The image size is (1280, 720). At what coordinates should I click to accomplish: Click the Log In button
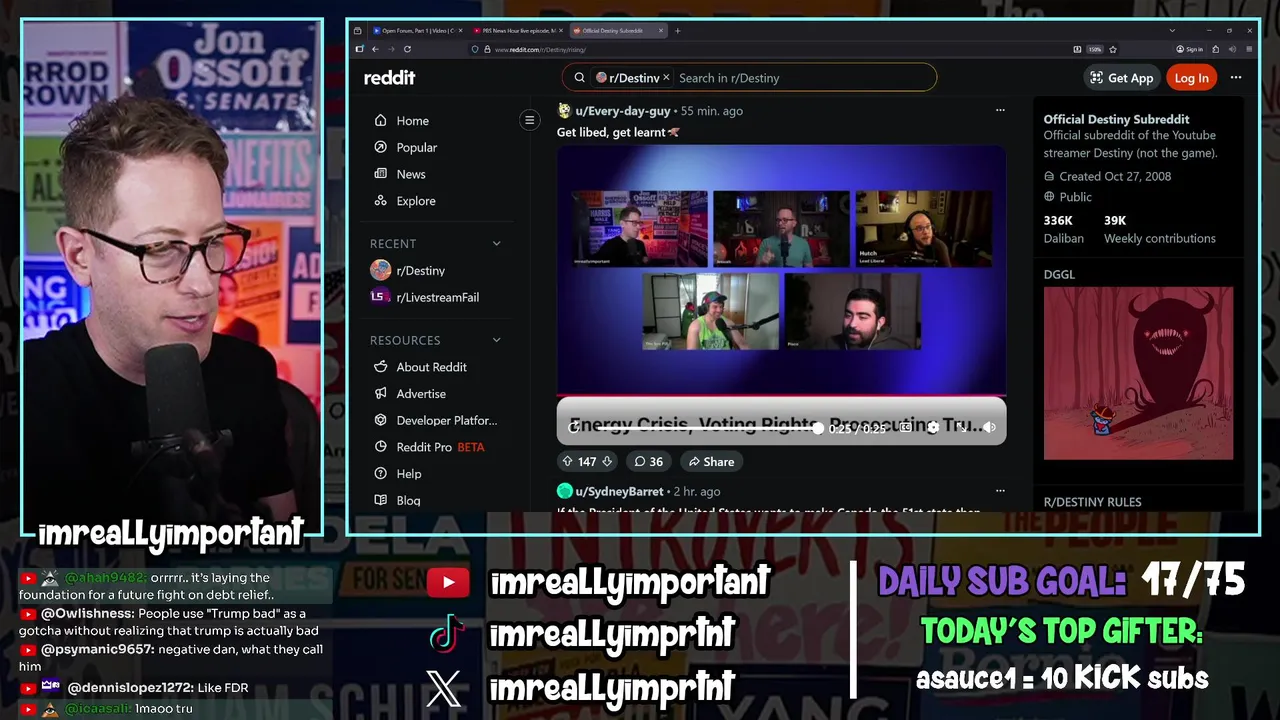(x=1191, y=78)
